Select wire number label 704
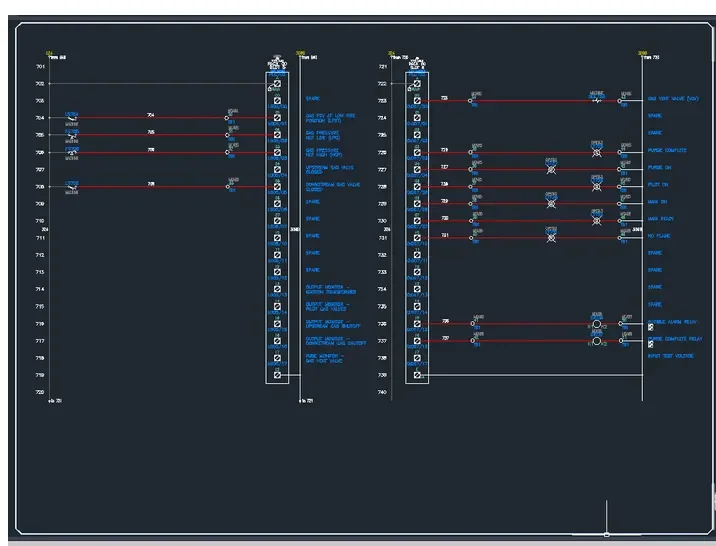This screenshot has height=546, width=716. tap(151, 115)
